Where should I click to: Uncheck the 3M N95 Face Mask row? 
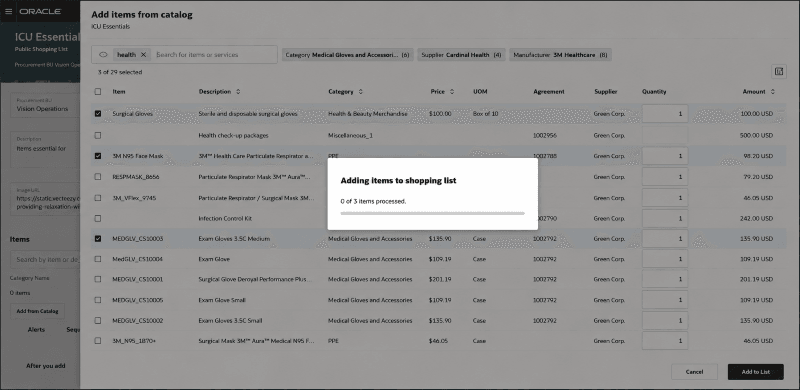tap(98, 156)
